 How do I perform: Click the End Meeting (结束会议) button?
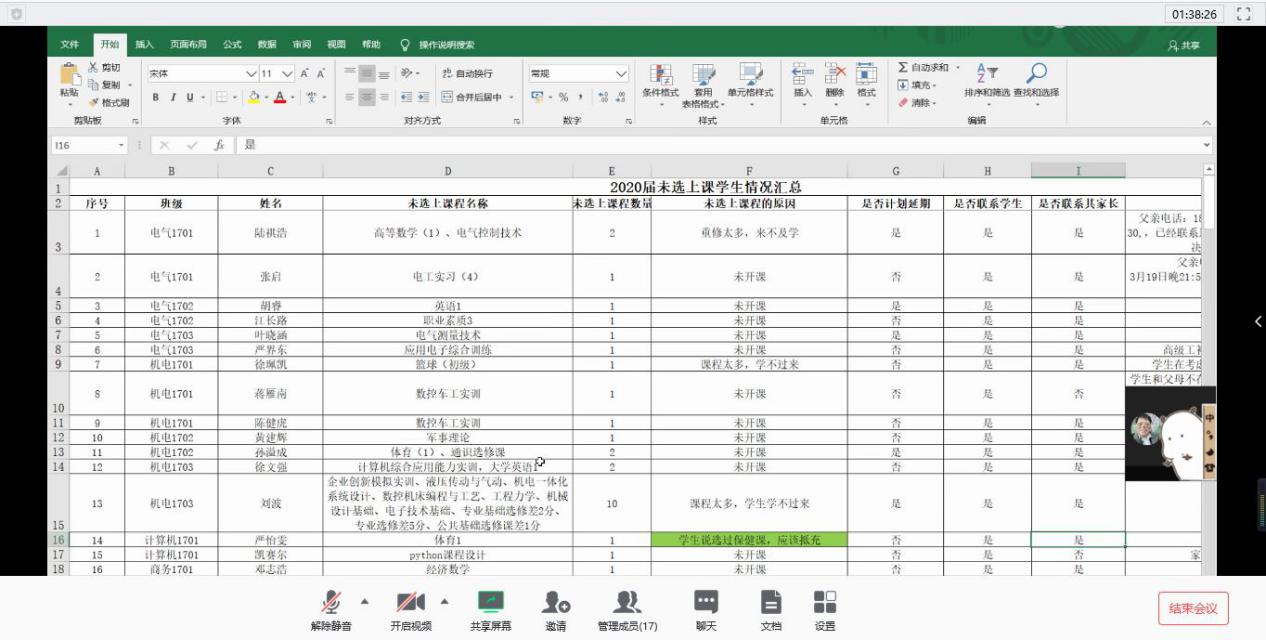(1193, 608)
